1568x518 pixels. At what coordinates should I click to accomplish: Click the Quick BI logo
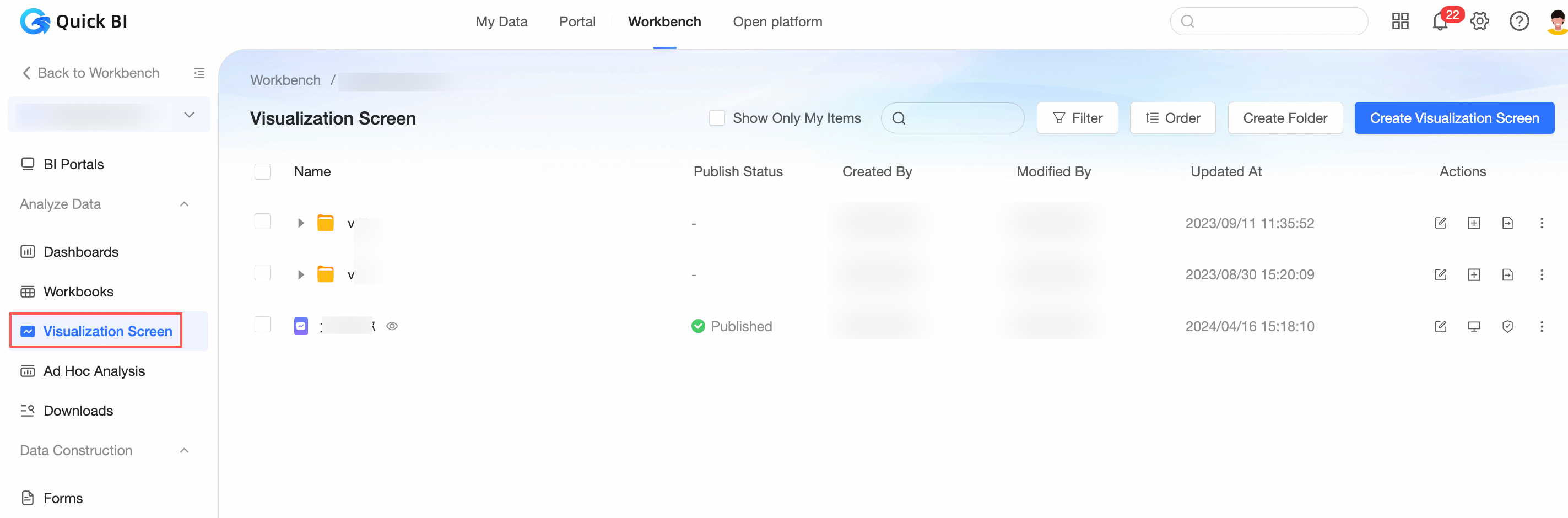point(73,21)
